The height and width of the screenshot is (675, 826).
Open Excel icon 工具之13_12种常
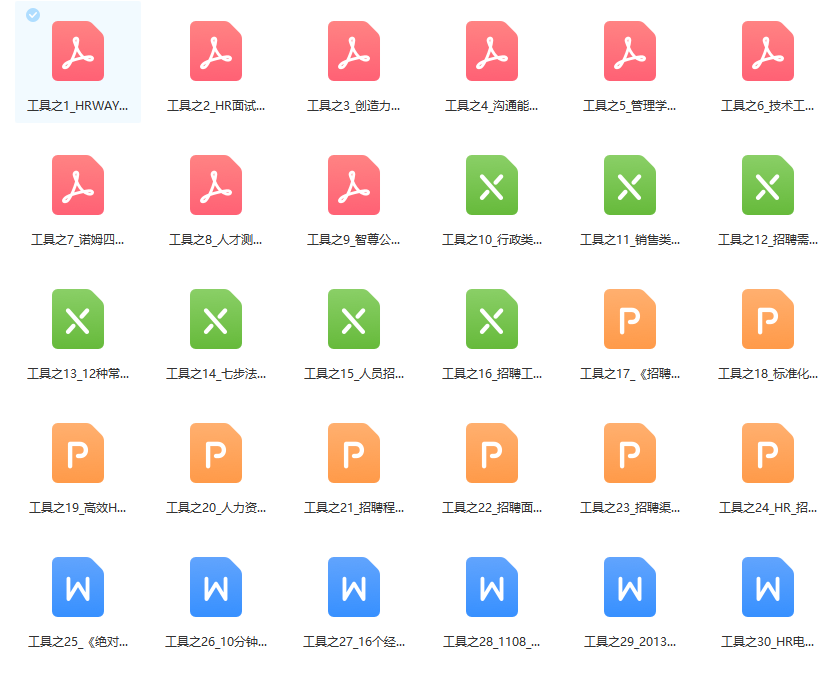coord(78,319)
